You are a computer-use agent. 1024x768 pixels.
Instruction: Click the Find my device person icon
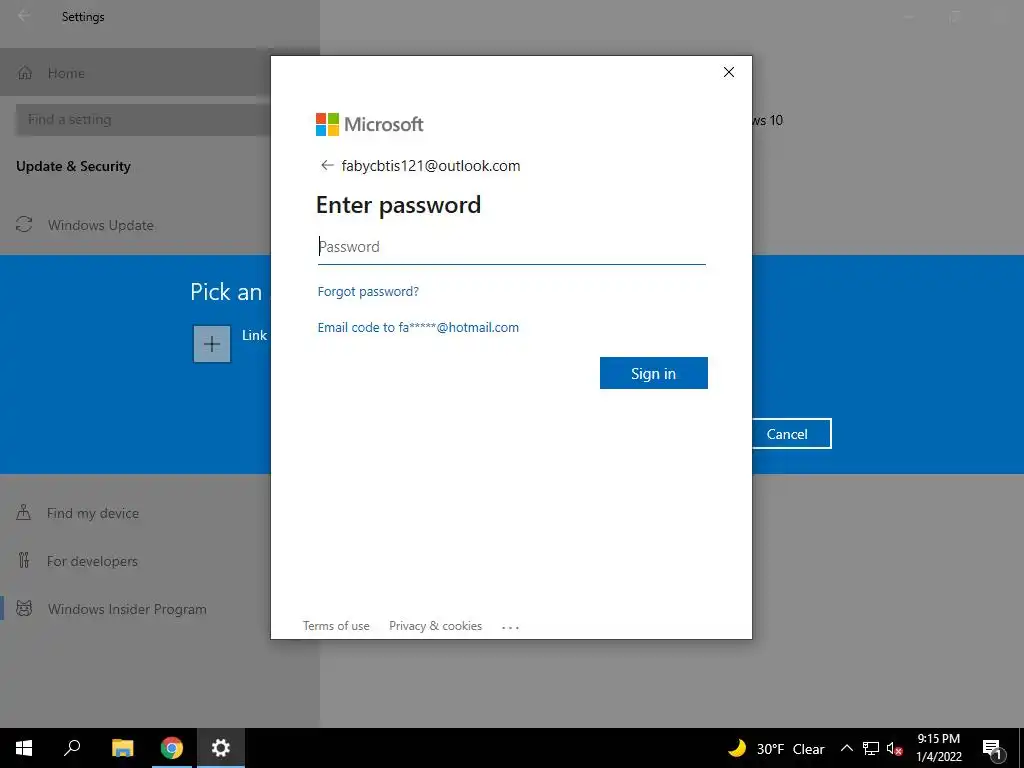point(24,513)
